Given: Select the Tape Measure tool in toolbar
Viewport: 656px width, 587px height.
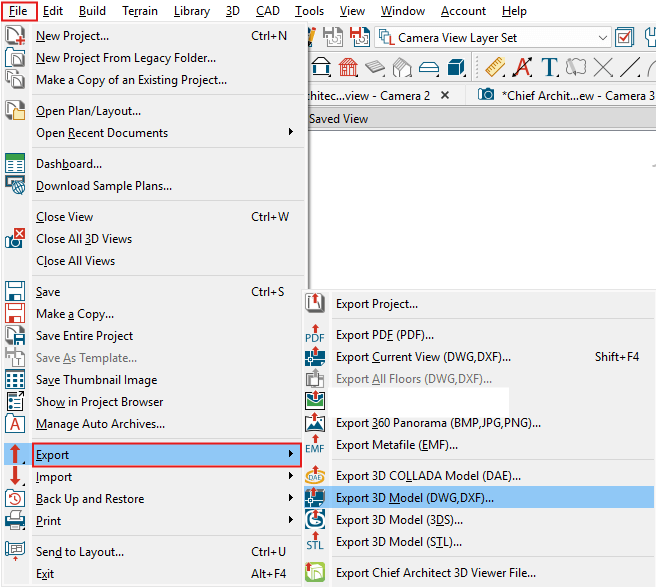Looking at the screenshot, I should point(495,67).
